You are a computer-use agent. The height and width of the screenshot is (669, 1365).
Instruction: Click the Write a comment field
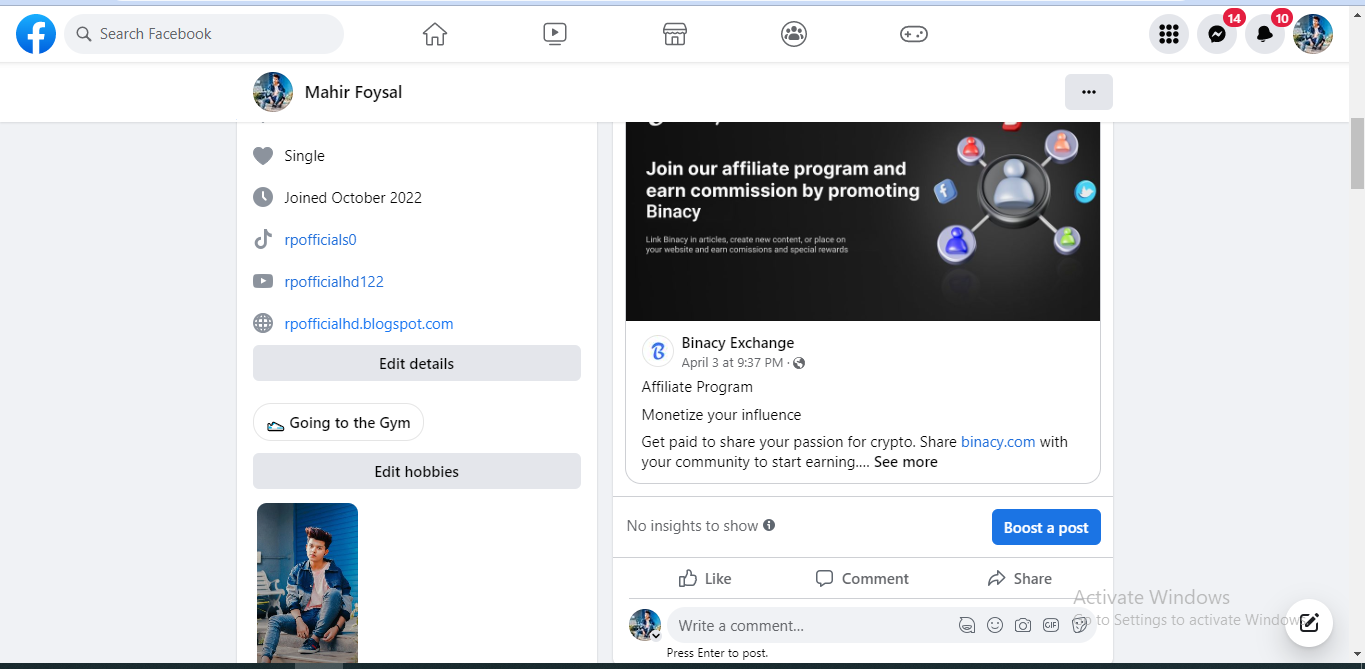tap(810, 625)
